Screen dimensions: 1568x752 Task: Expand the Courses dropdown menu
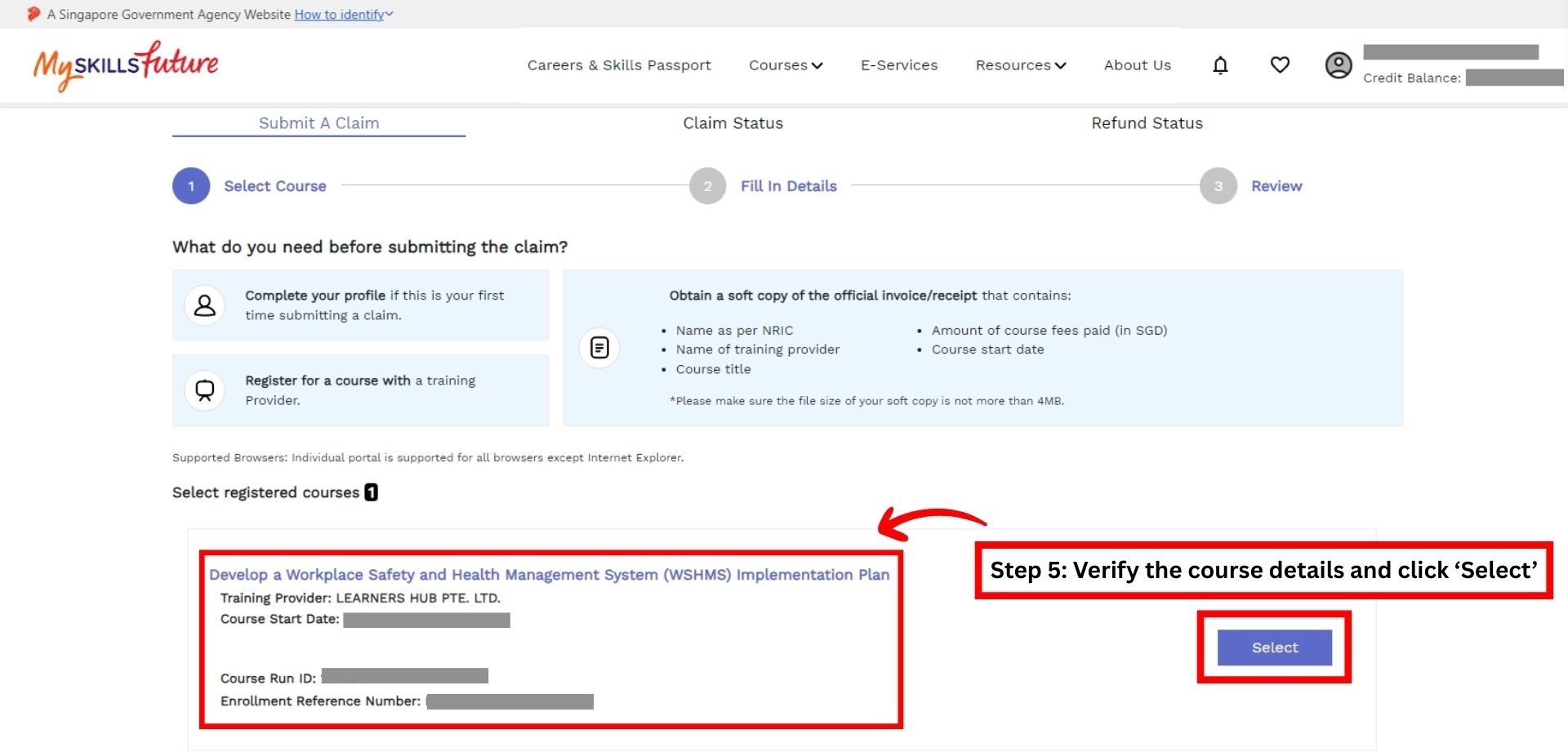[786, 65]
